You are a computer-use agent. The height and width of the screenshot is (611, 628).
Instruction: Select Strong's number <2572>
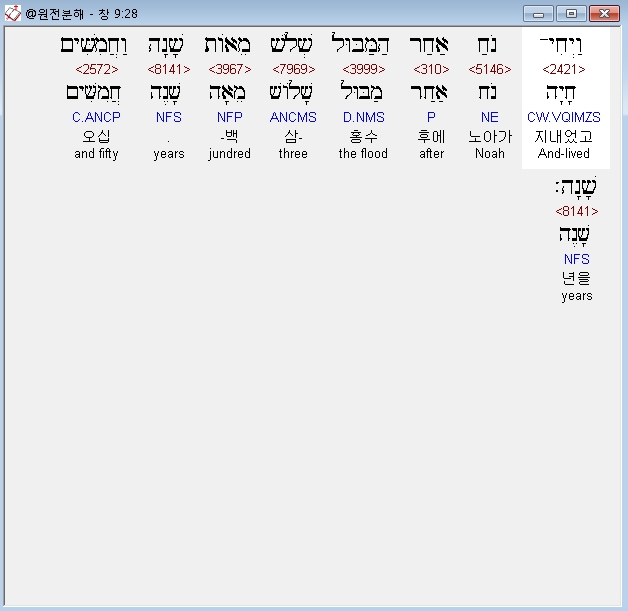click(97, 69)
